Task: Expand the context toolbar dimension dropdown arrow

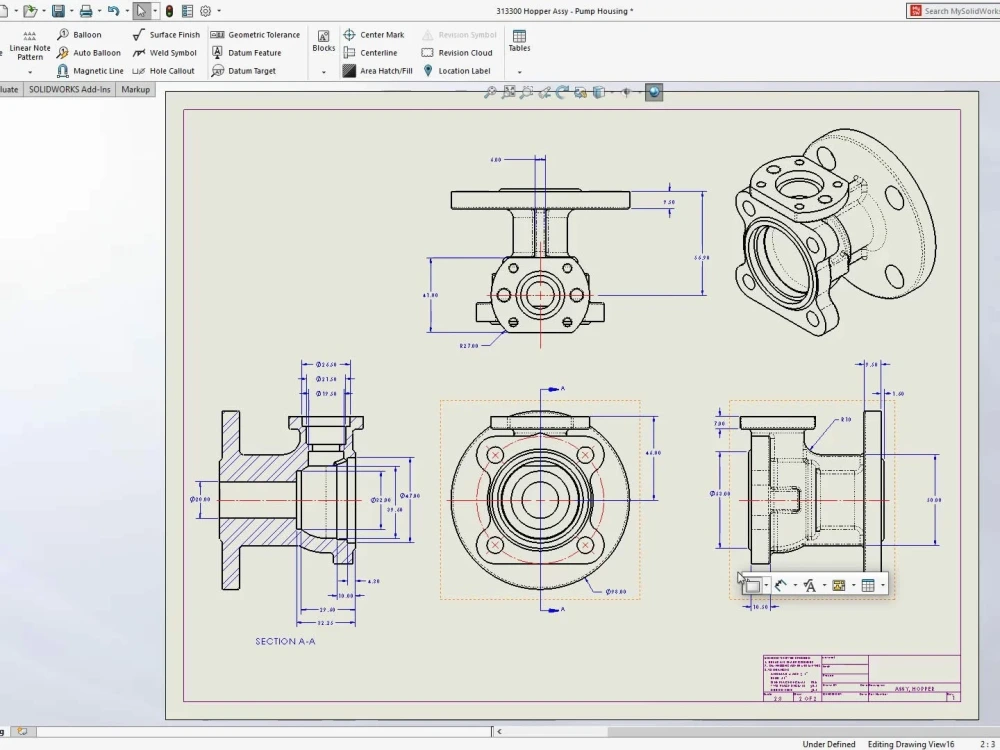Action: [795, 585]
